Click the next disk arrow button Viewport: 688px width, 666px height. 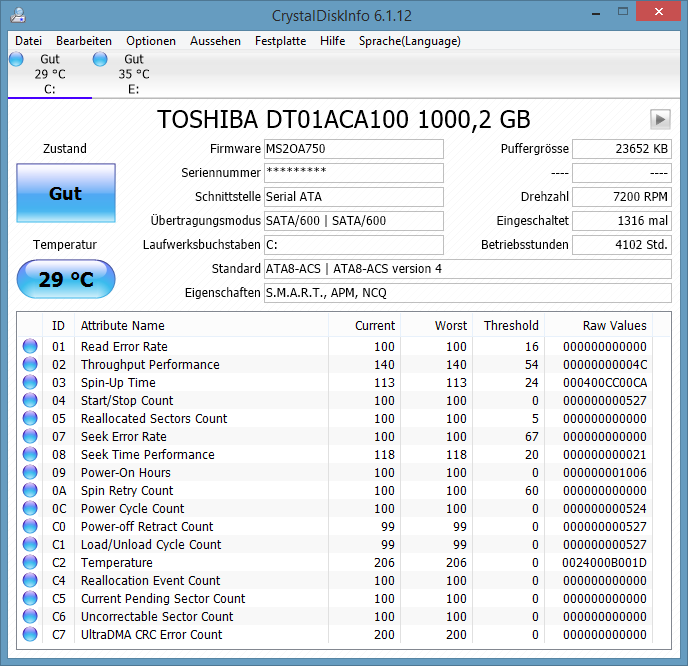(x=660, y=119)
